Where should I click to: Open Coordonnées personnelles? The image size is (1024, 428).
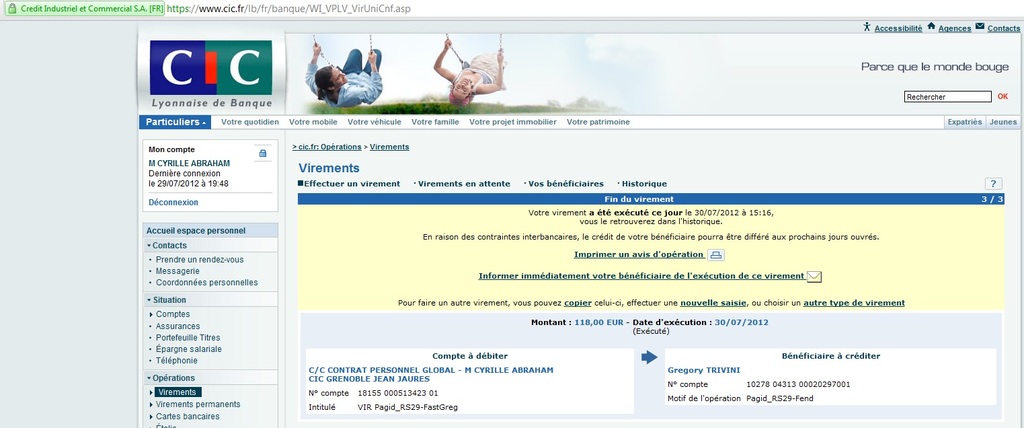pyautogui.click(x=206, y=283)
